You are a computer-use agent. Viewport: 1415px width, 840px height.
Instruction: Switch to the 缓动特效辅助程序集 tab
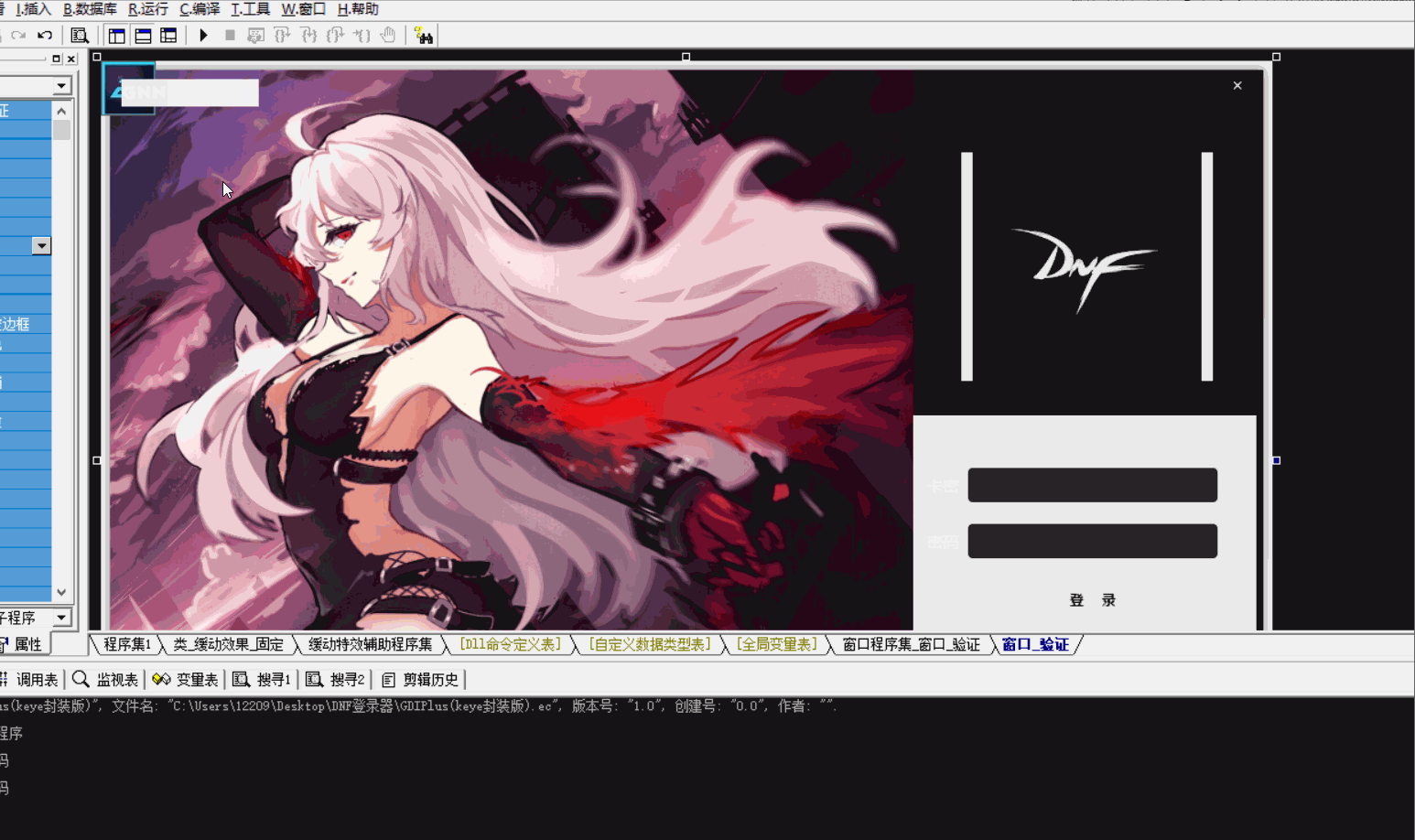[370, 644]
